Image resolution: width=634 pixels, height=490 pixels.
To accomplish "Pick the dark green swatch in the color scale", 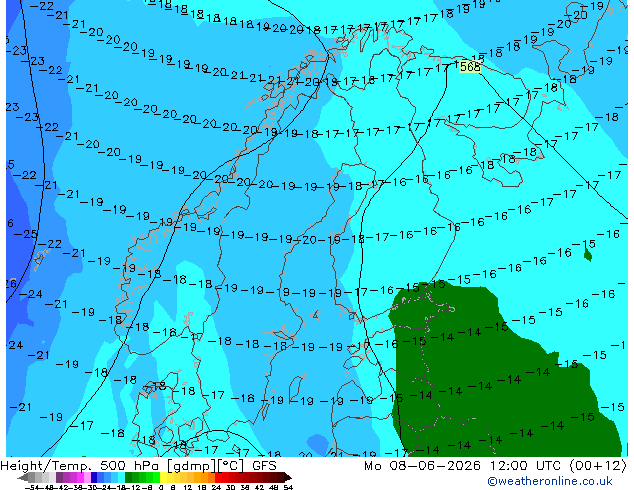I will [x=128, y=477].
